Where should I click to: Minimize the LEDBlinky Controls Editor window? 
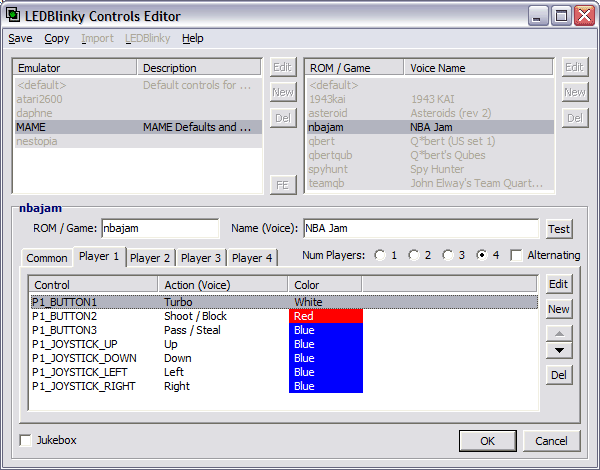click(x=538, y=16)
